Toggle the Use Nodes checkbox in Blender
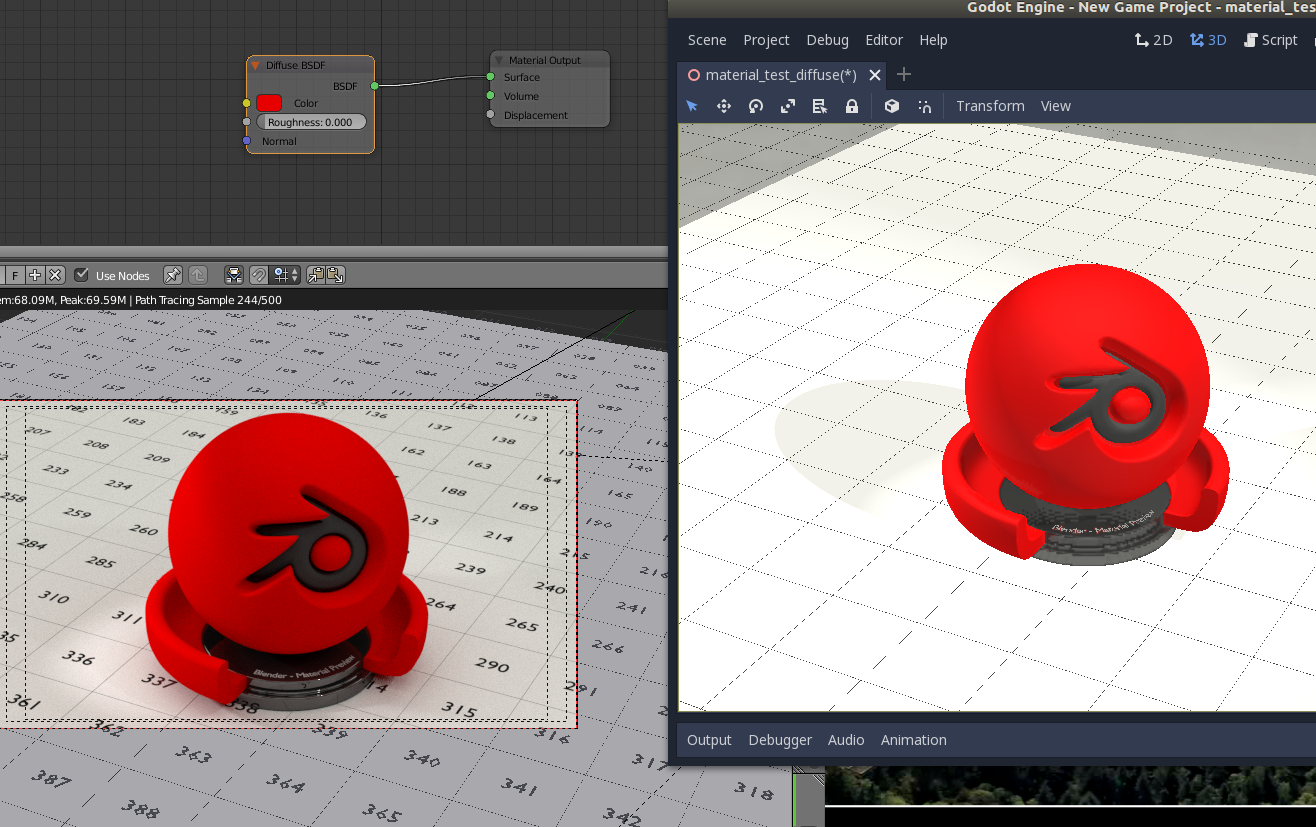1316x827 pixels. point(82,275)
